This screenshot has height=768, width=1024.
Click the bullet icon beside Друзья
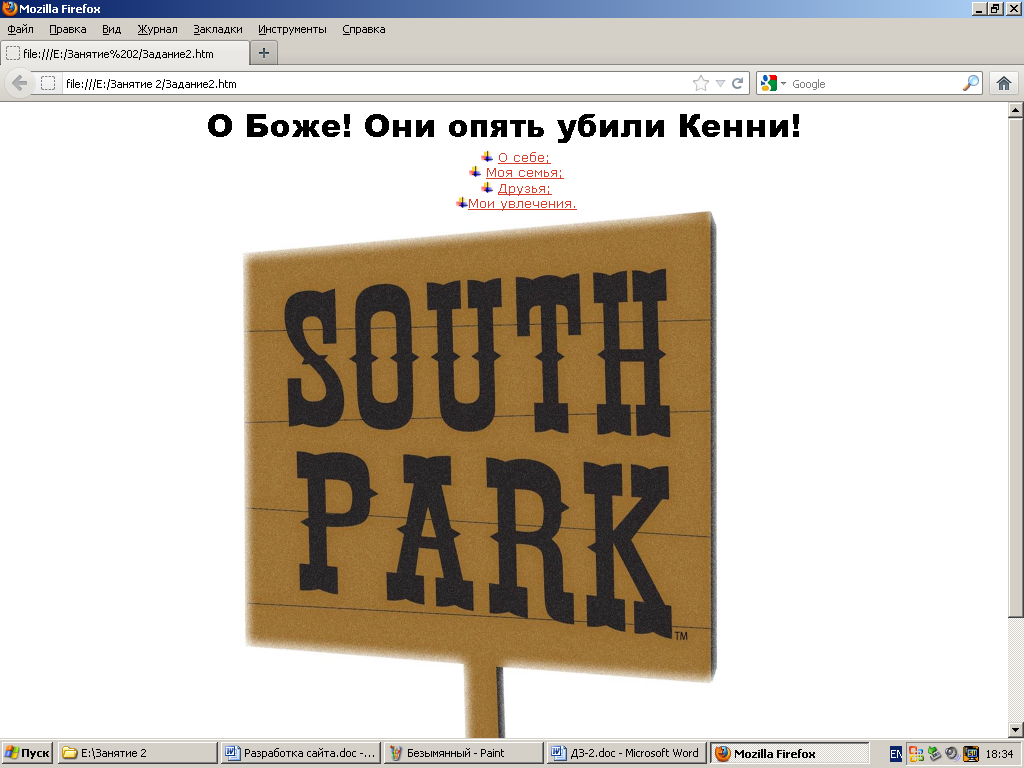pyautogui.click(x=487, y=187)
